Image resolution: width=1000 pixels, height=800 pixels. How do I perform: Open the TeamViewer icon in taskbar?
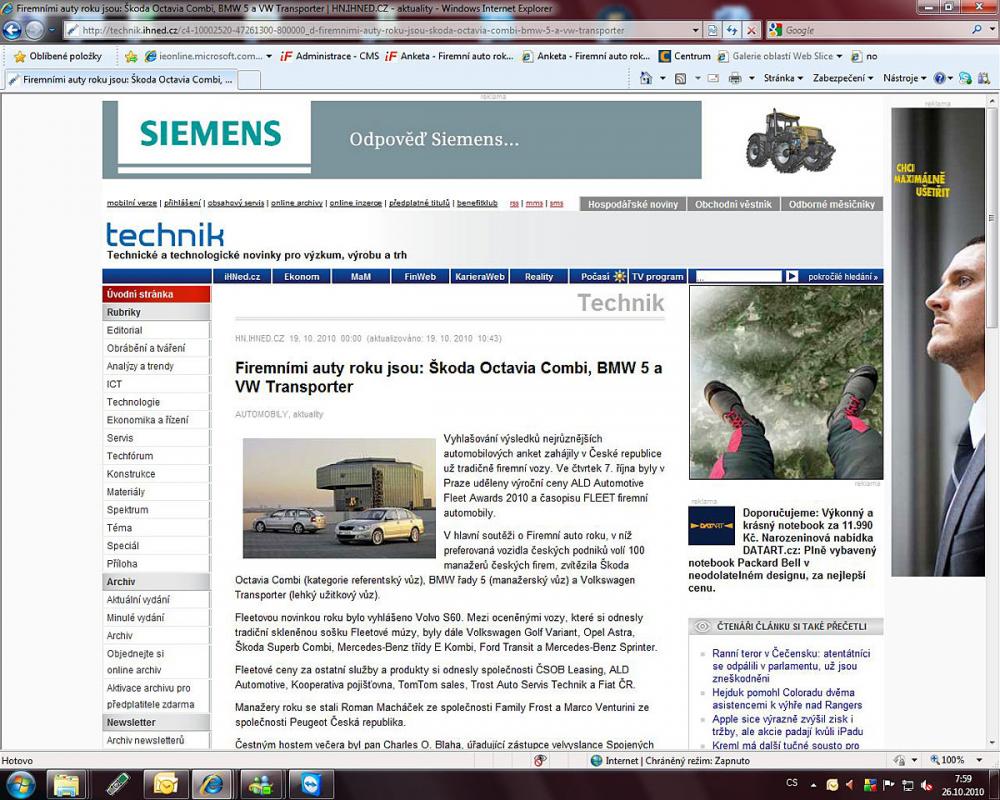[311, 784]
